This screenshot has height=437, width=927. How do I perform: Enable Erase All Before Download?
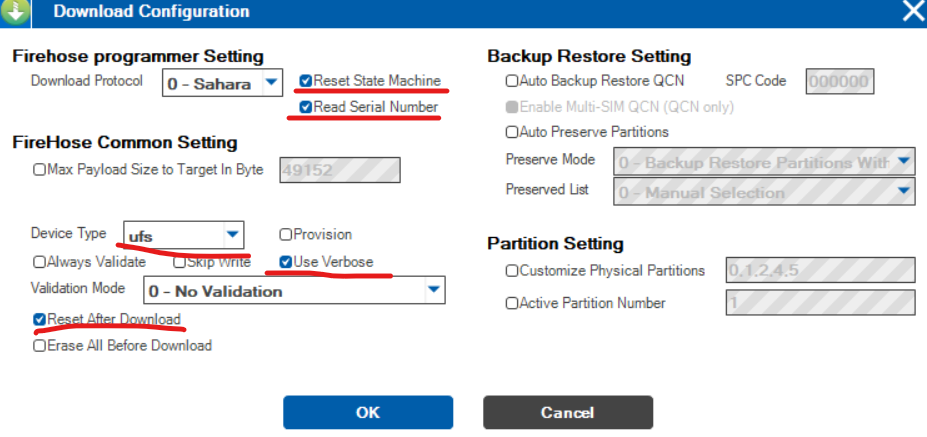click(40, 346)
